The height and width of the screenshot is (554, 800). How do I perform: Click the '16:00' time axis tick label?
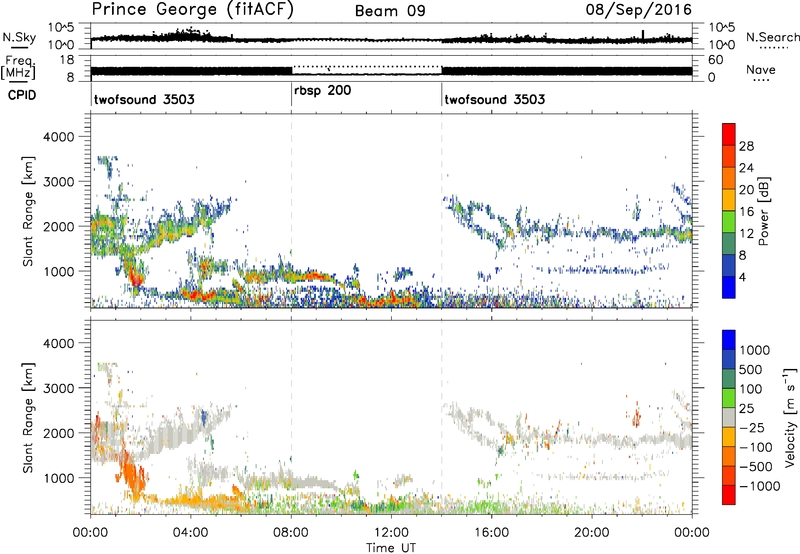coord(491,533)
